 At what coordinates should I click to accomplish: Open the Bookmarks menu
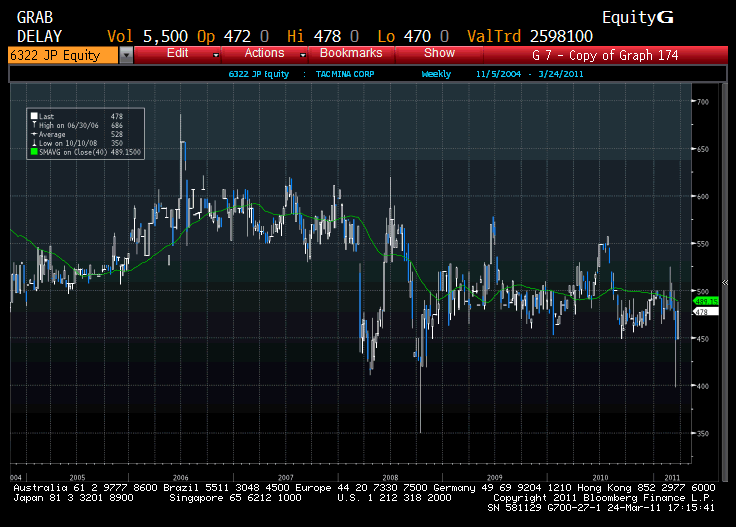(x=351, y=53)
